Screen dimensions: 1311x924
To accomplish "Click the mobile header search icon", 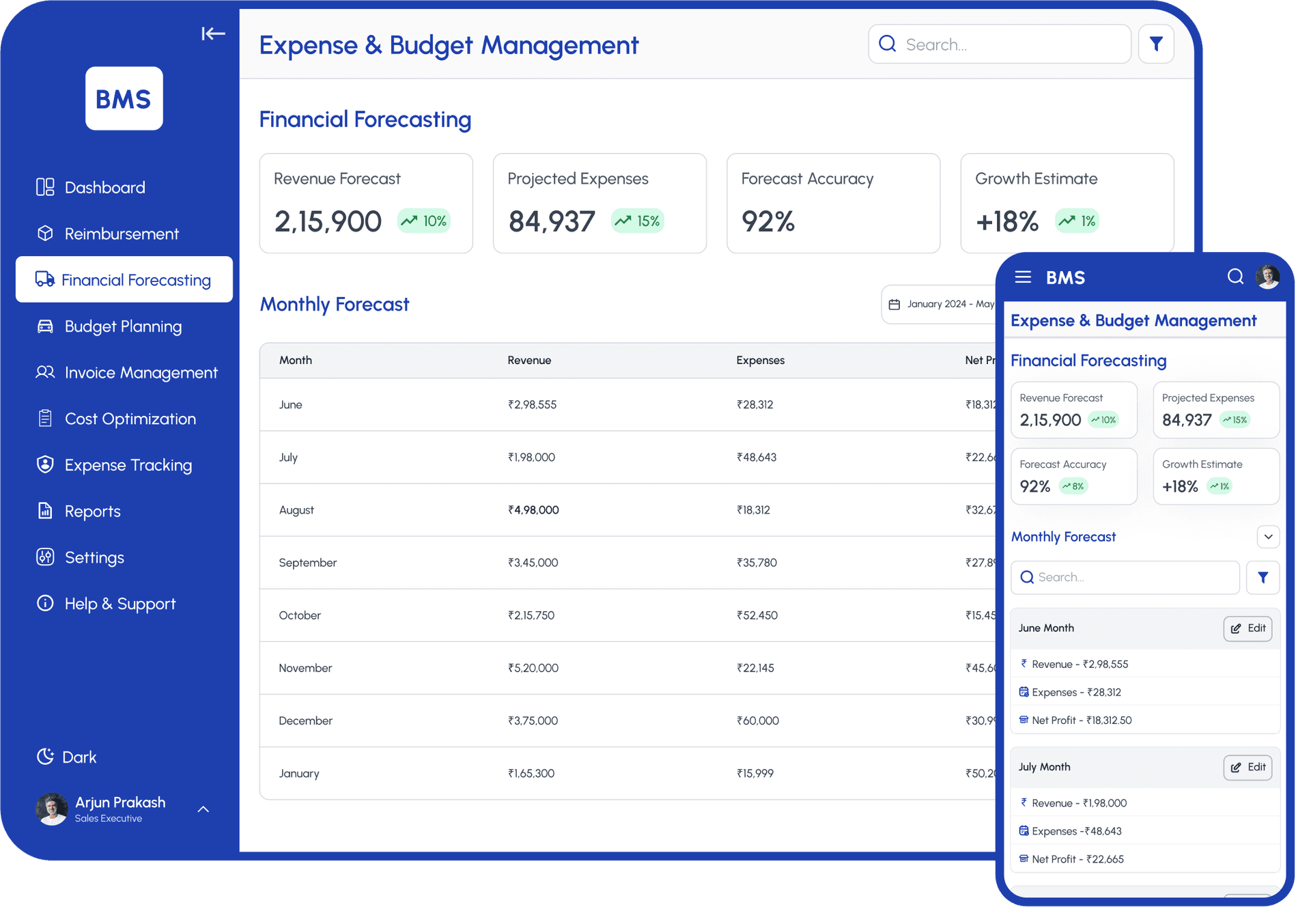I will click(x=1235, y=277).
